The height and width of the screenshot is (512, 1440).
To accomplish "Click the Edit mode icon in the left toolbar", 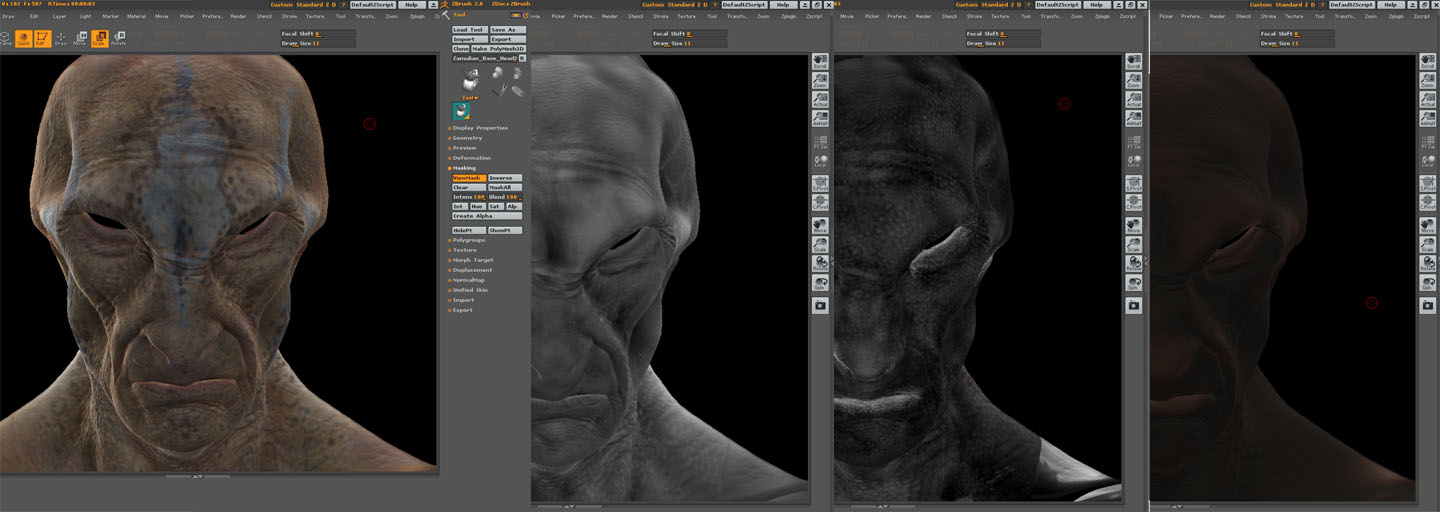I will click(41, 39).
